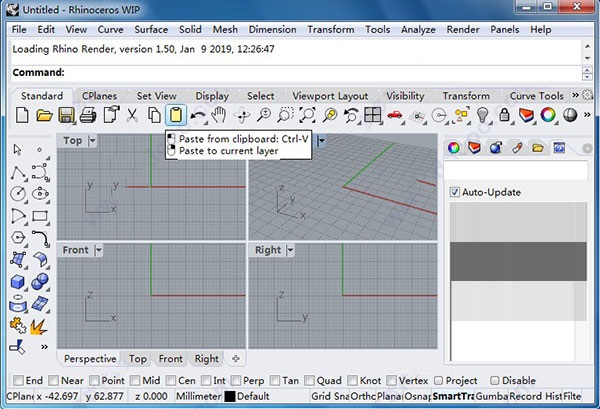Screen dimensions: 600x409
Task: Select the Lock padlock icon
Action: (x=504, y=115)
